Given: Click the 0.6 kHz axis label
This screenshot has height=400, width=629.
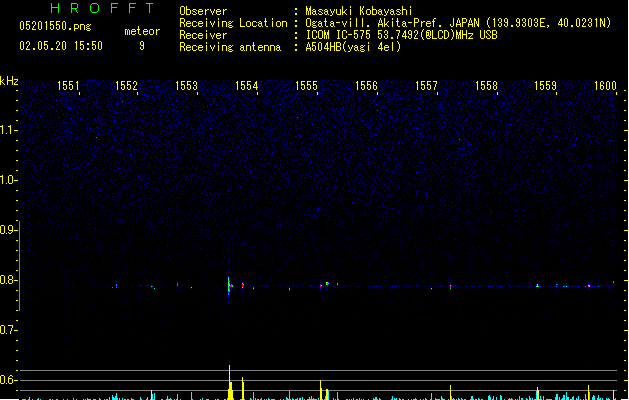Looking at the screenshot, I should pos(8,380).
